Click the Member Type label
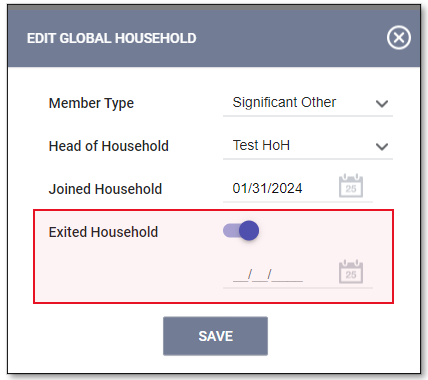The width and height of the screenshot is (428, 380). point(91,103)
